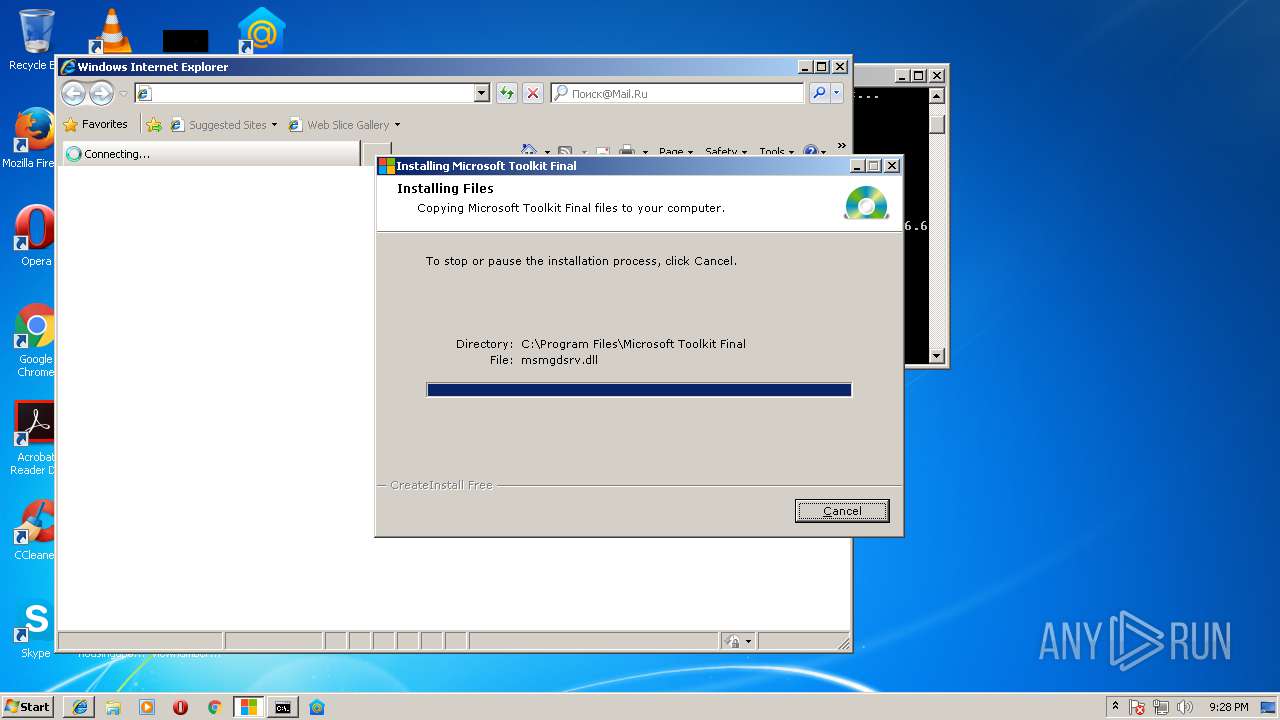Image resolution: width=1280 pixels, height=720 pixels.
Task: Click the console window scrollbar thumb
Action: [936, 123]
